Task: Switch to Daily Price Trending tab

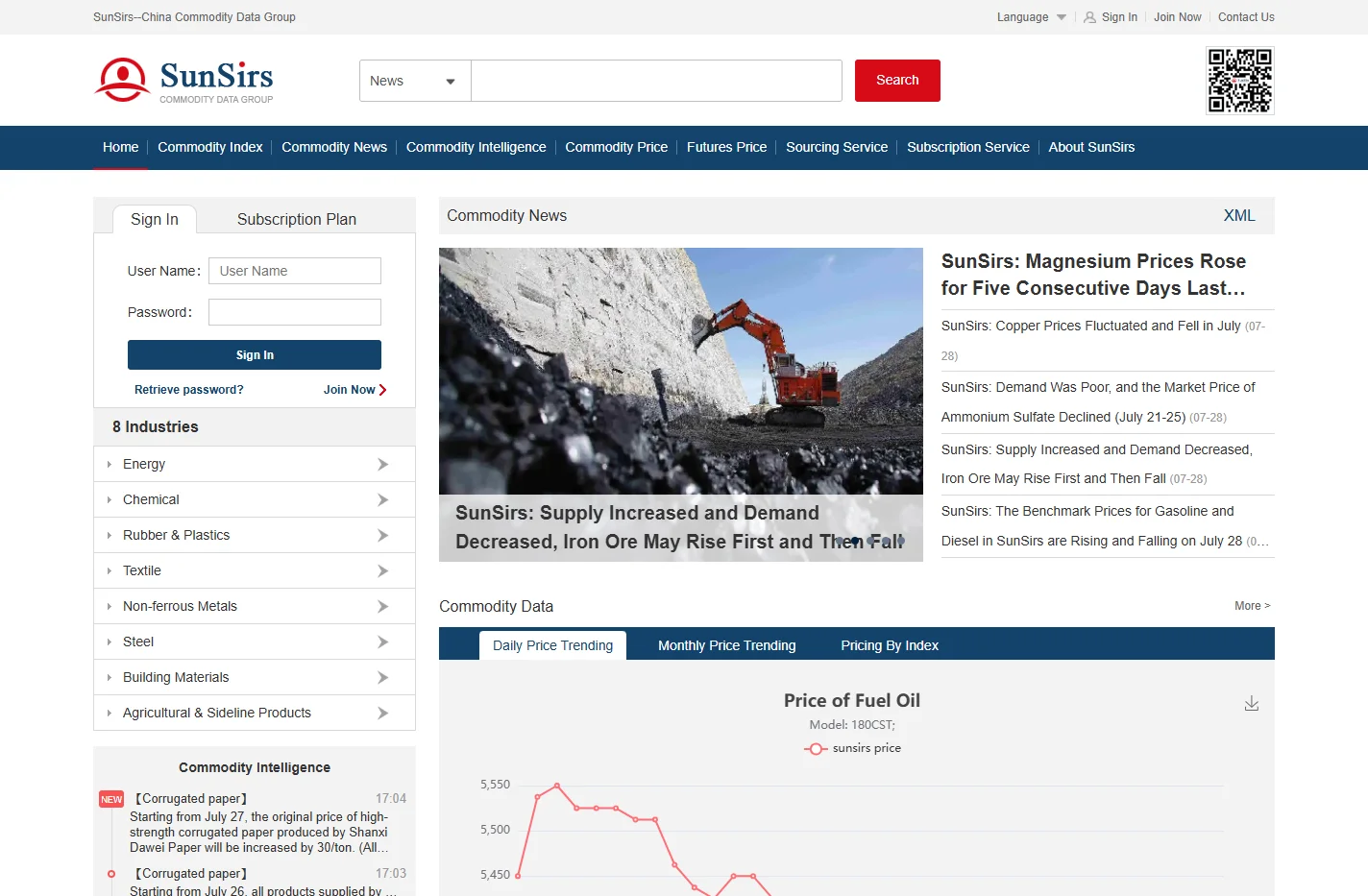Action: click(552, 645)
